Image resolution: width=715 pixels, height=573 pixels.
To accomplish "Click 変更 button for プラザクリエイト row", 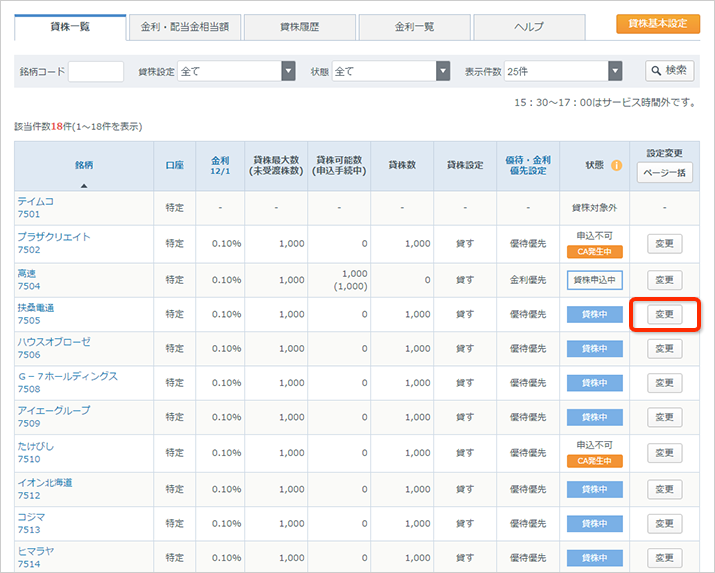I will (x=664, y=245).
